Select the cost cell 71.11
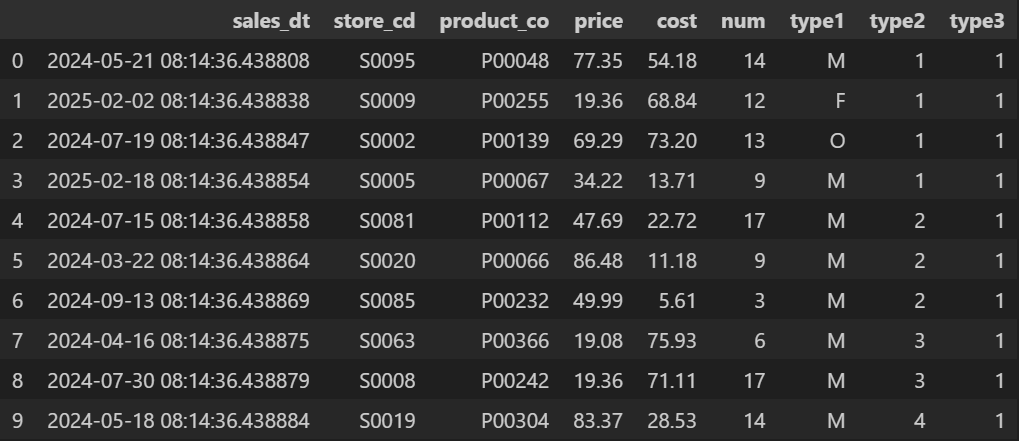 [672, 381]
